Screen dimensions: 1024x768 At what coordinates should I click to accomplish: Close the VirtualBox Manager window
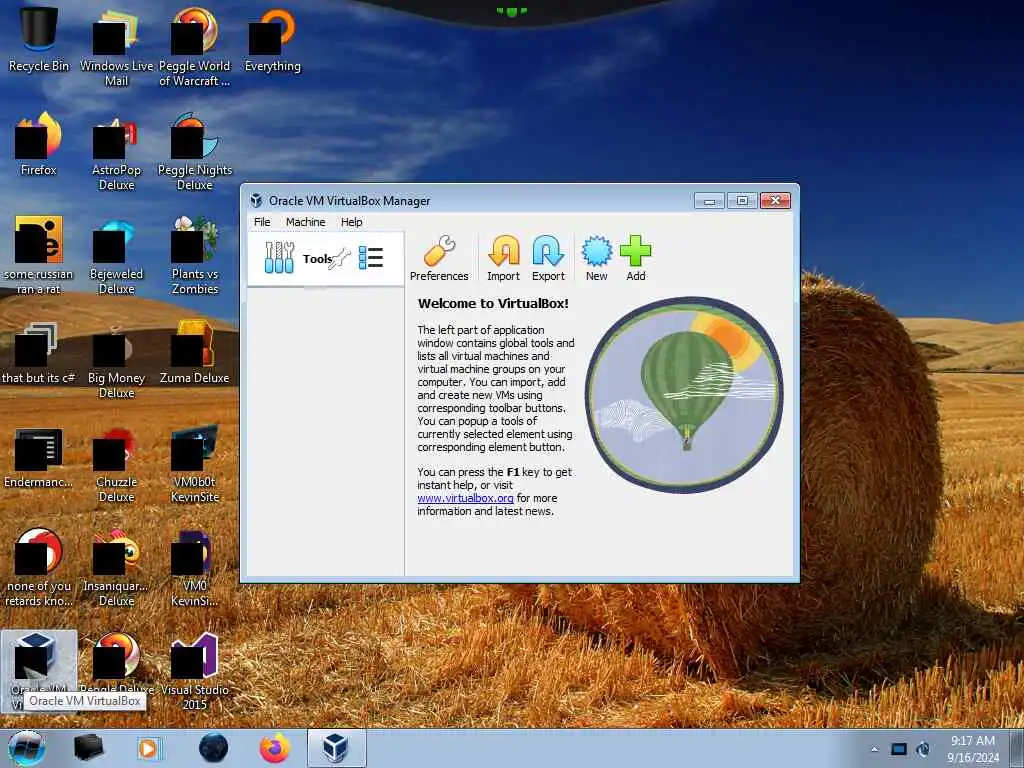(775, 200)
